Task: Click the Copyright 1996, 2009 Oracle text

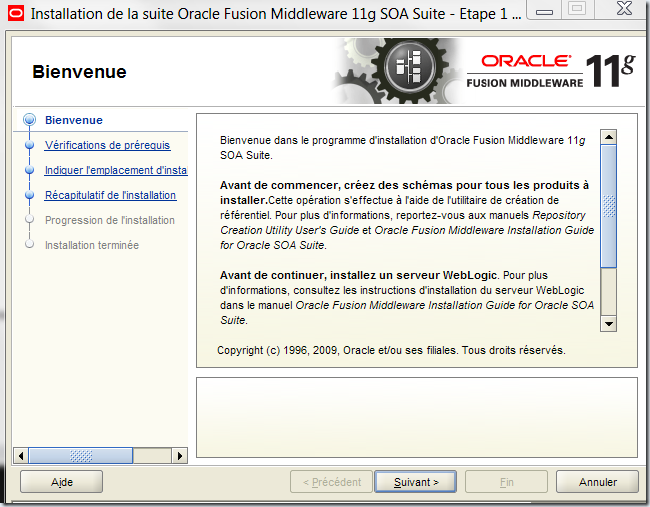Action: [x=391, y=350]
